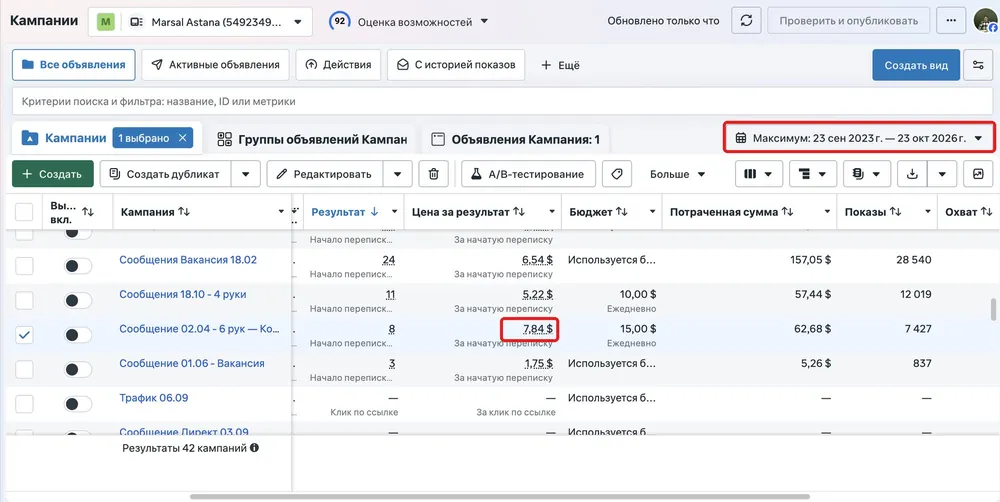Screen dimensions: 1000x502
Task: Tick checkbox for 'Сообщения Вакансия 18.02'
Action: coord(24,266)
